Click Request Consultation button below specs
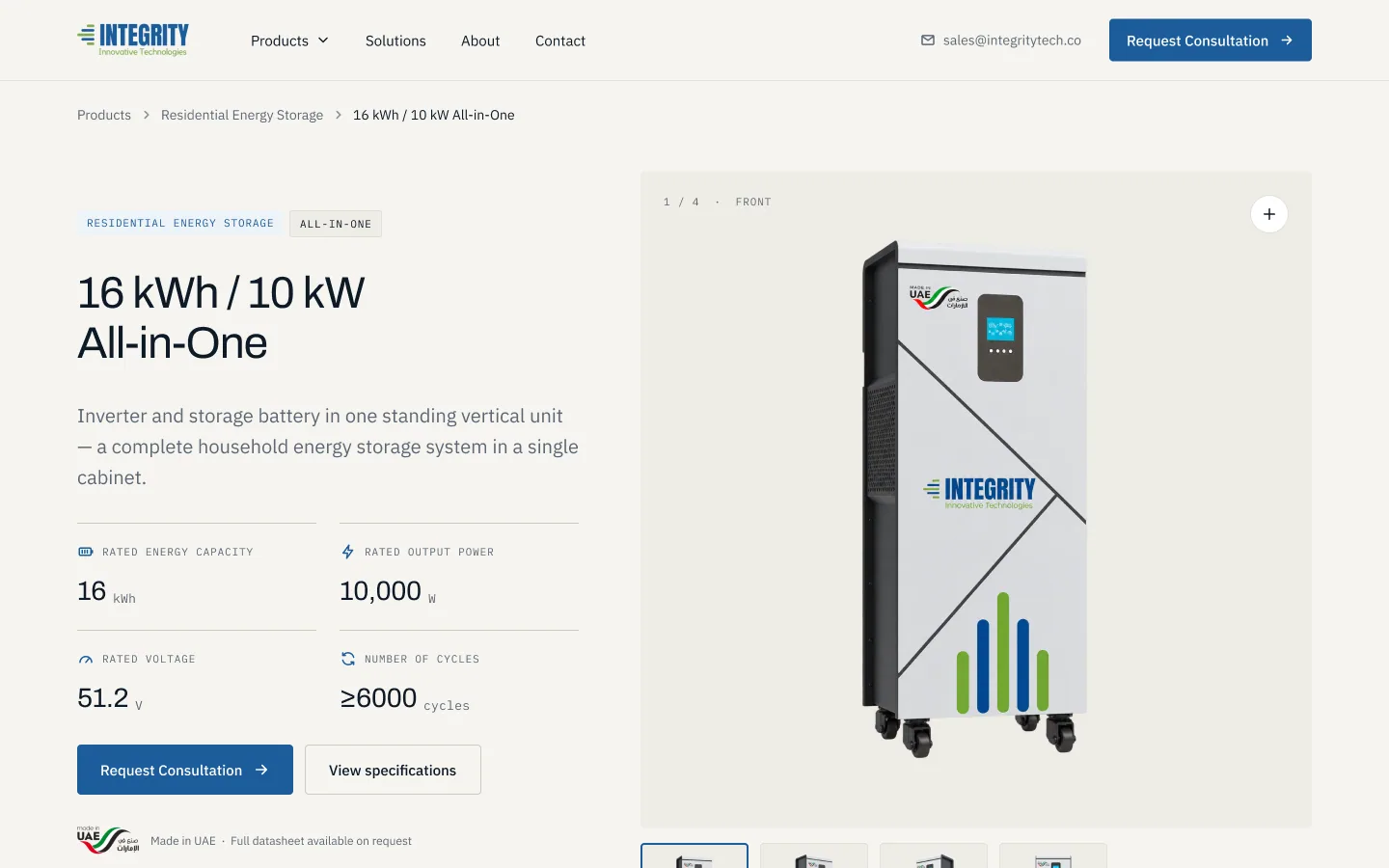 (x=185, y=770)
